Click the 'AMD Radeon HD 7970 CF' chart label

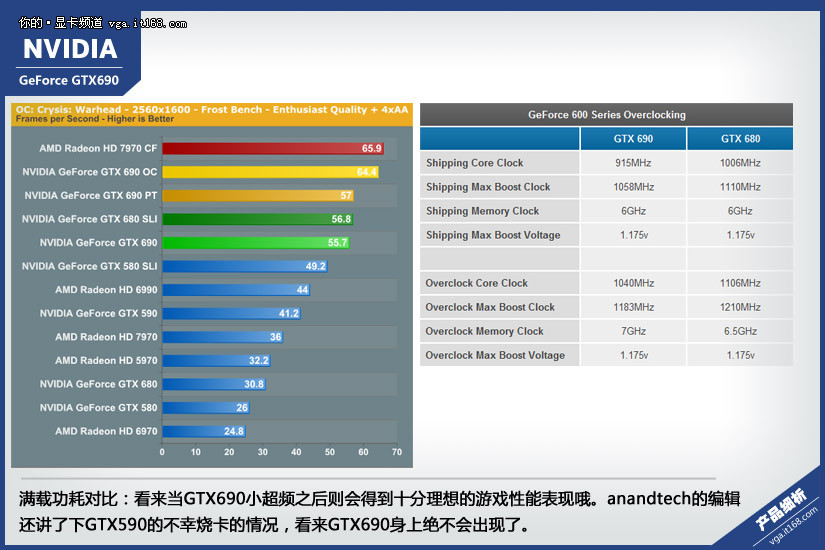[x=98, y=148]
